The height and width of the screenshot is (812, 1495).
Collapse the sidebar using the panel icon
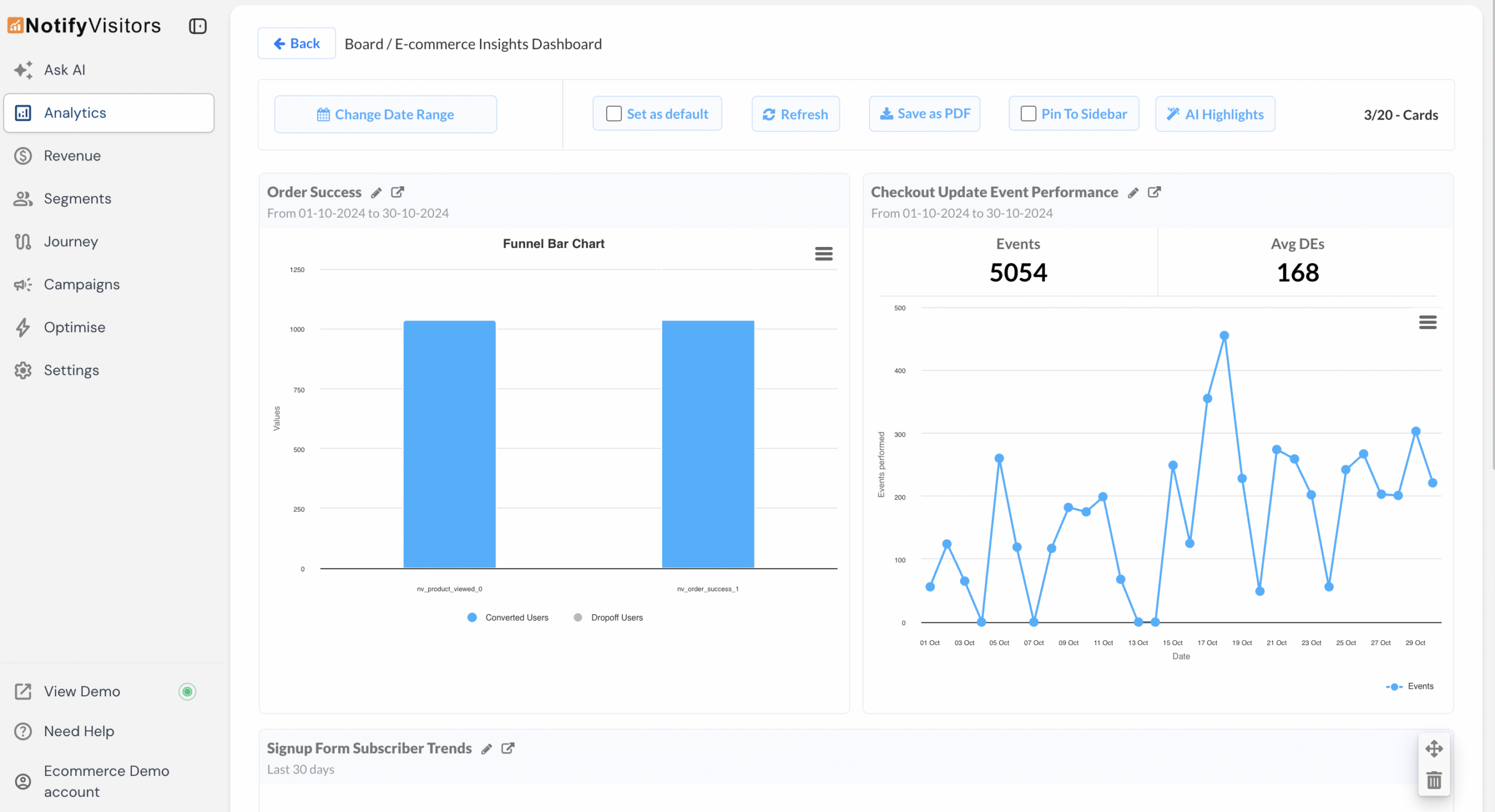[x=197, y=26]
